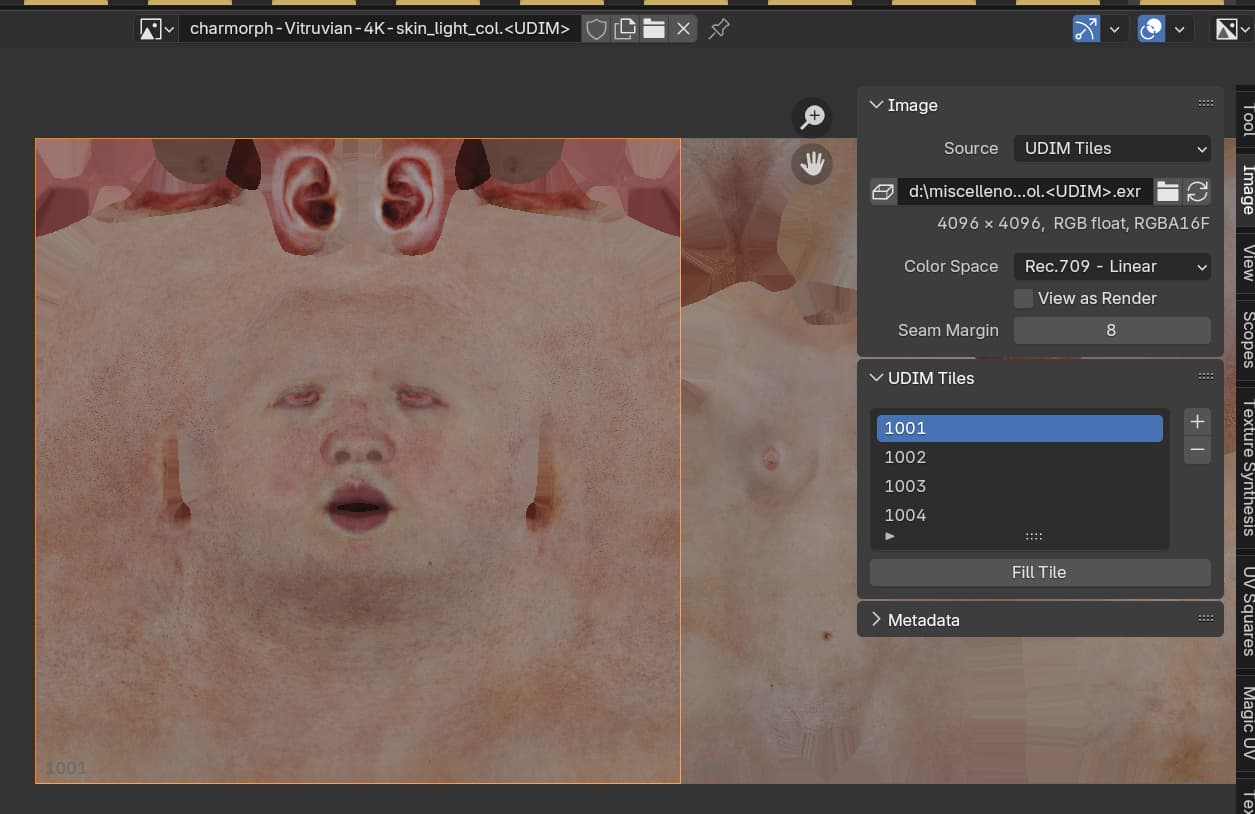Screen dimensions: 1255x814
Task: Select tile 1001 in the UDIM list
Action: [1019, 428]
